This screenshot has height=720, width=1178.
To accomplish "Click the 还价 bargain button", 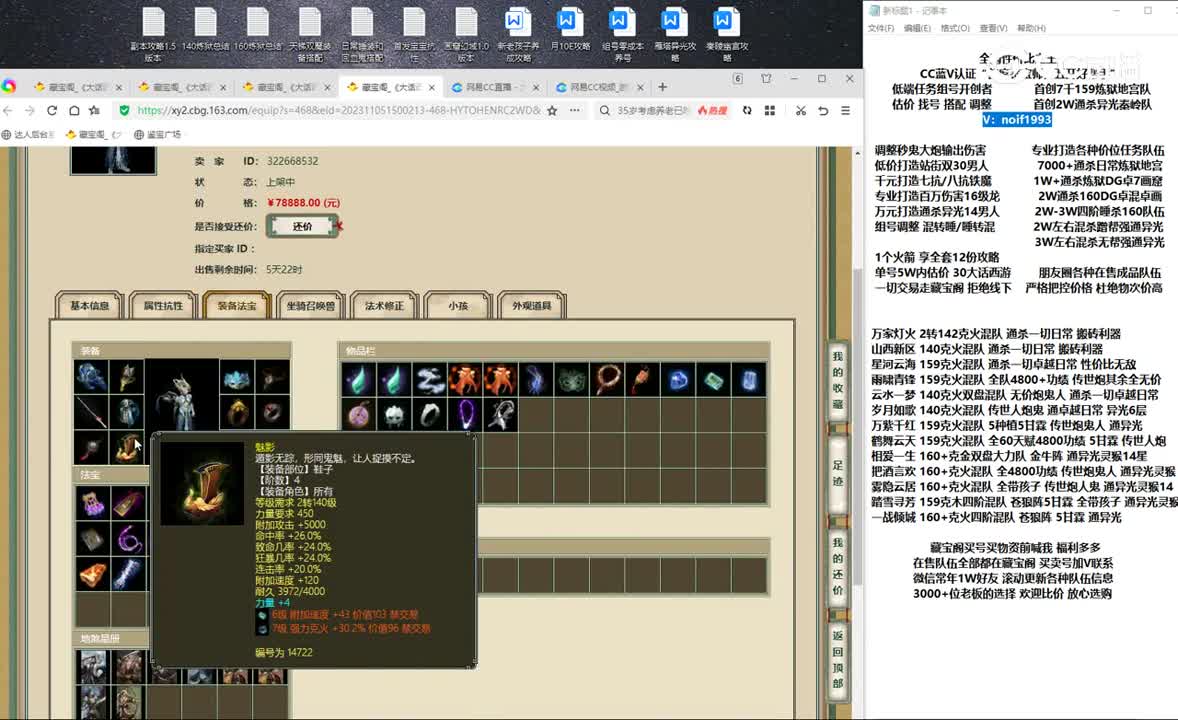I will click(302, 226).
